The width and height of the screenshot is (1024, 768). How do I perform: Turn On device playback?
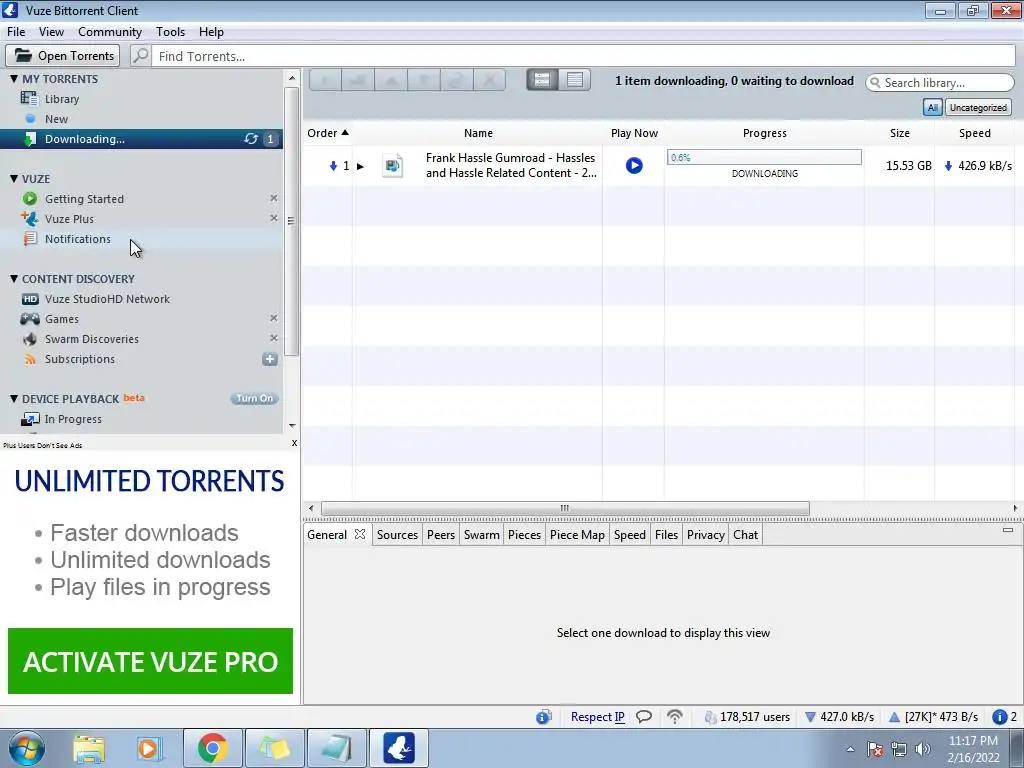tap(254, 398)
